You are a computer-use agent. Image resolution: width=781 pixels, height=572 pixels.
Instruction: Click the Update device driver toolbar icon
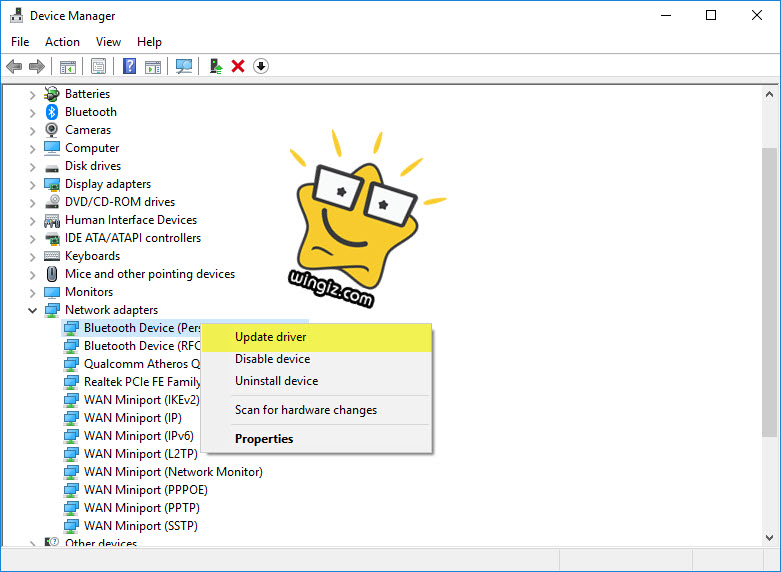pyautogui.click(x=216, y=66)
